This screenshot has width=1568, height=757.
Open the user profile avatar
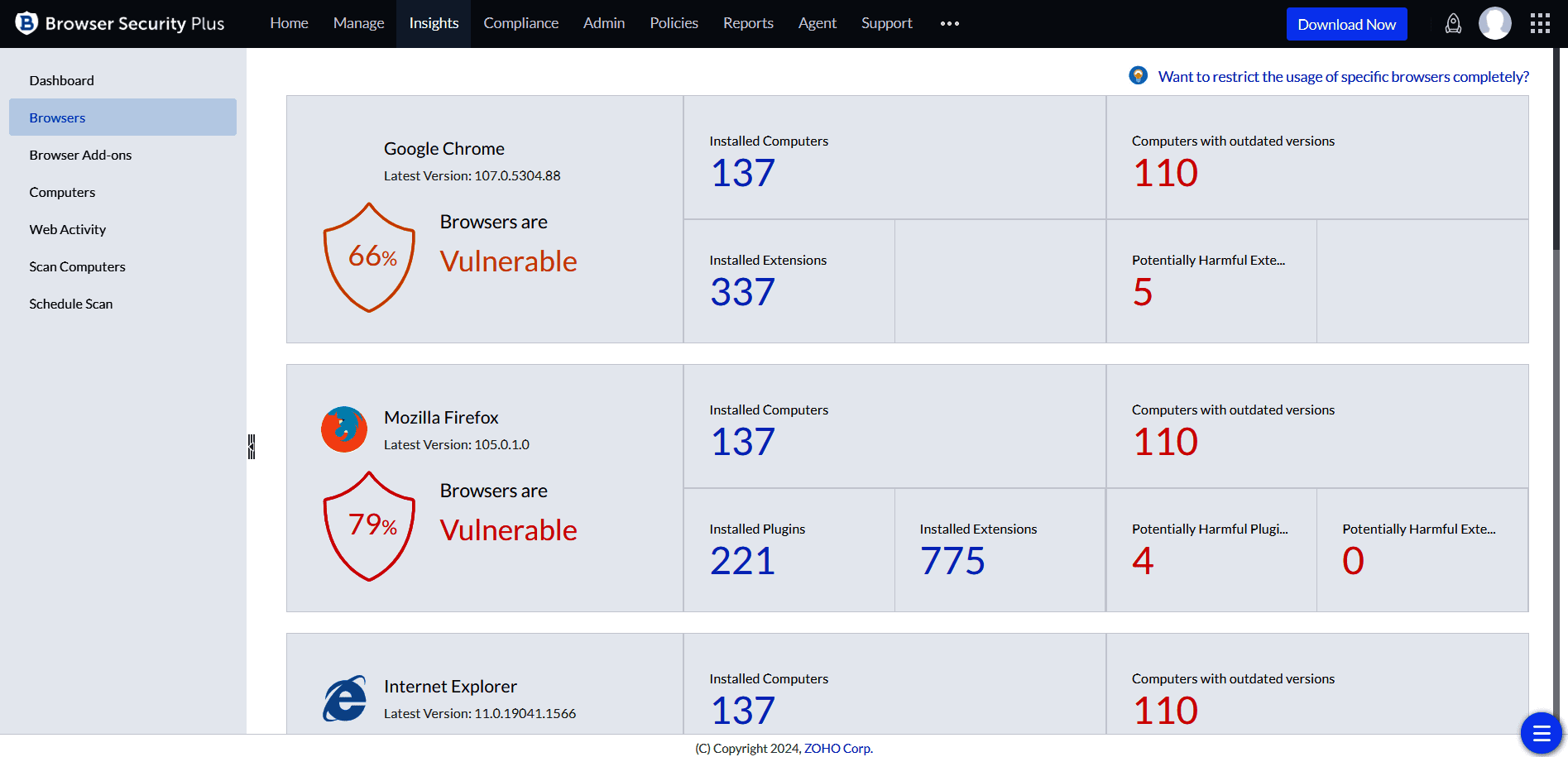1494,24
